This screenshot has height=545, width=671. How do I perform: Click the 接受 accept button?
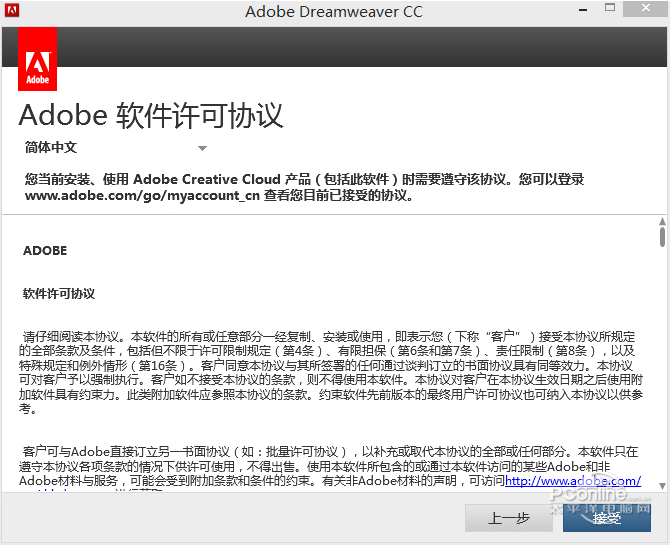[x=607, y=518]
